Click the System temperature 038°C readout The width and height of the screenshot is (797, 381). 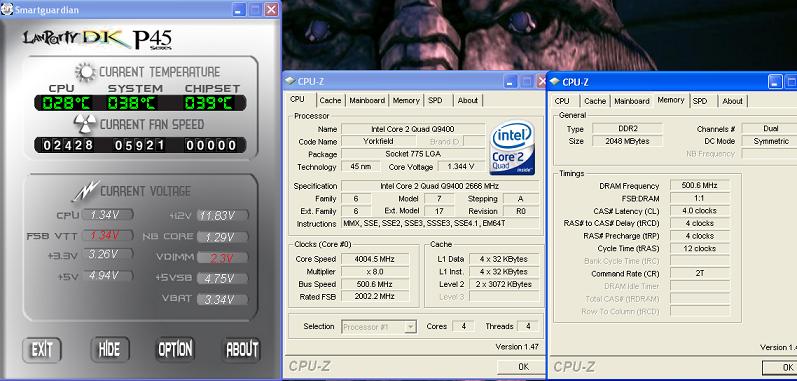point(131,103)
